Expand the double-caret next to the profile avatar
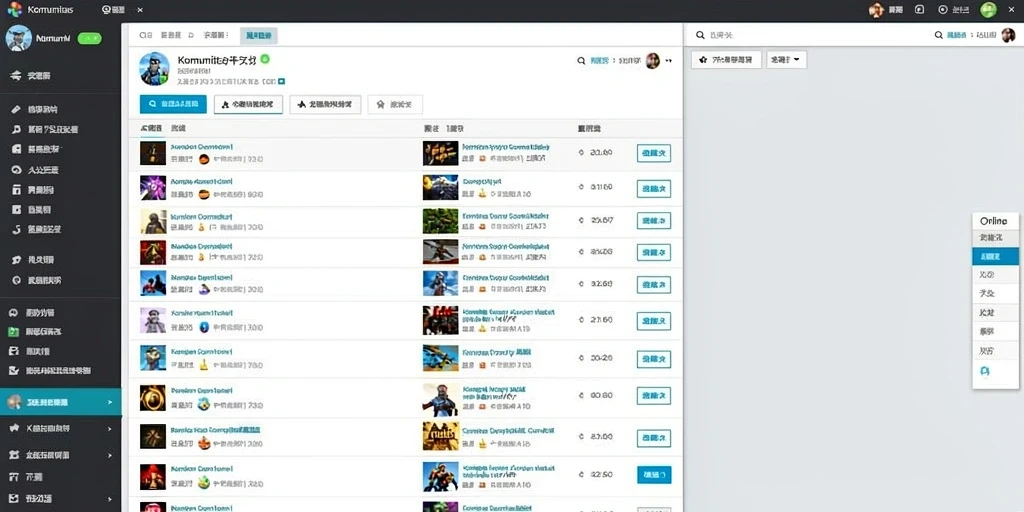1024x512 pixels. pyautogui.click(x=668, y=61)
